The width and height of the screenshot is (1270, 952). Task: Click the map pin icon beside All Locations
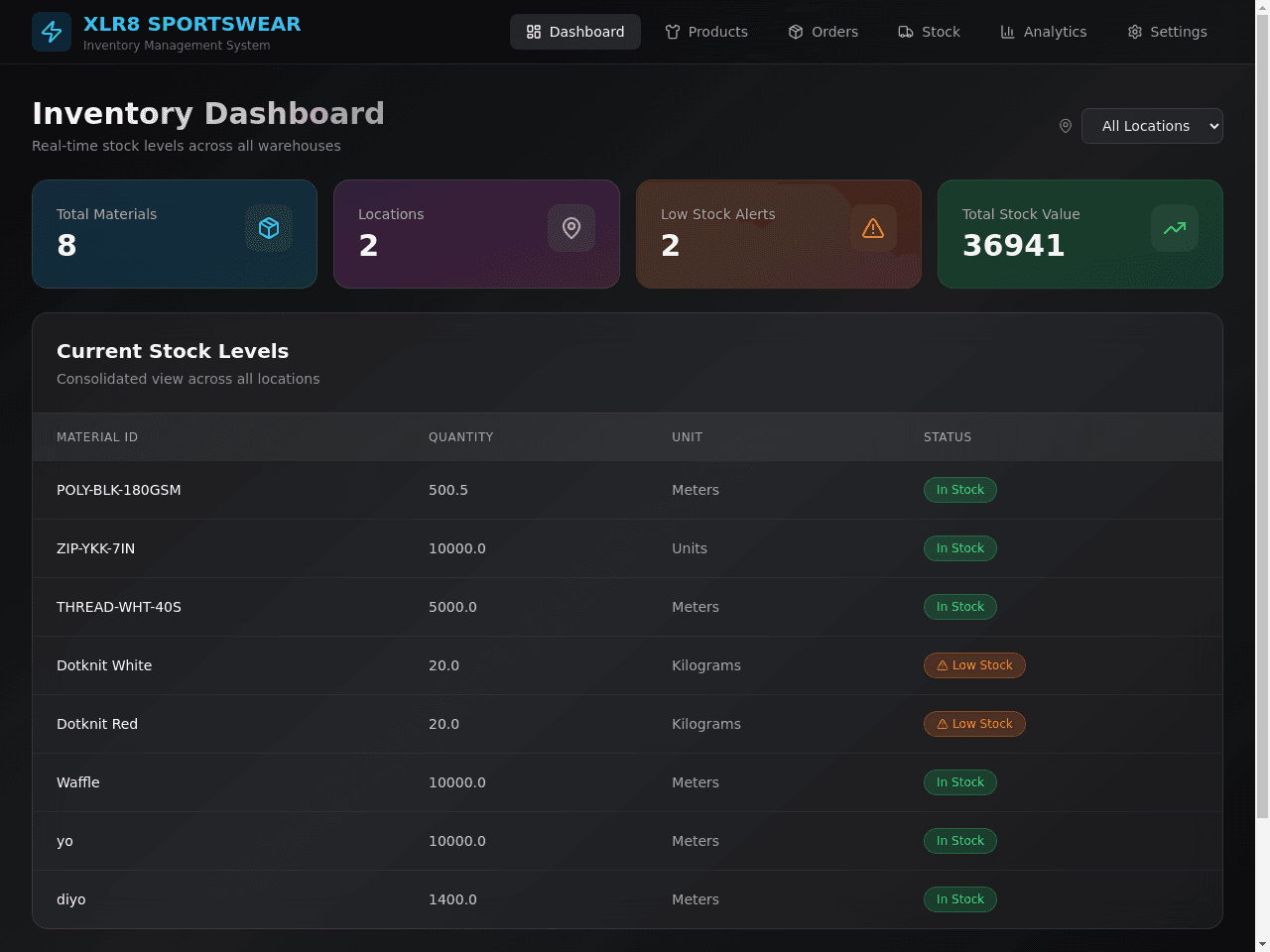click(x=1066, y=126)
